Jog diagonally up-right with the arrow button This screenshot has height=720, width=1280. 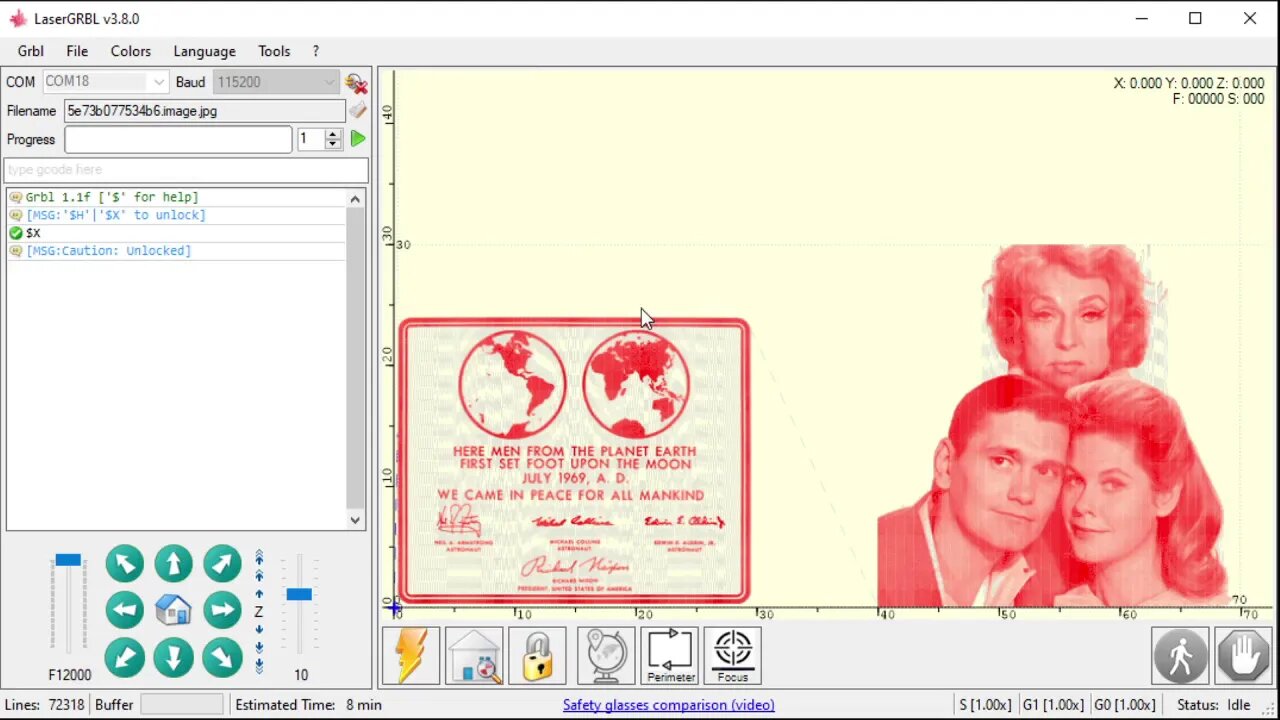[x=222, y=564]
